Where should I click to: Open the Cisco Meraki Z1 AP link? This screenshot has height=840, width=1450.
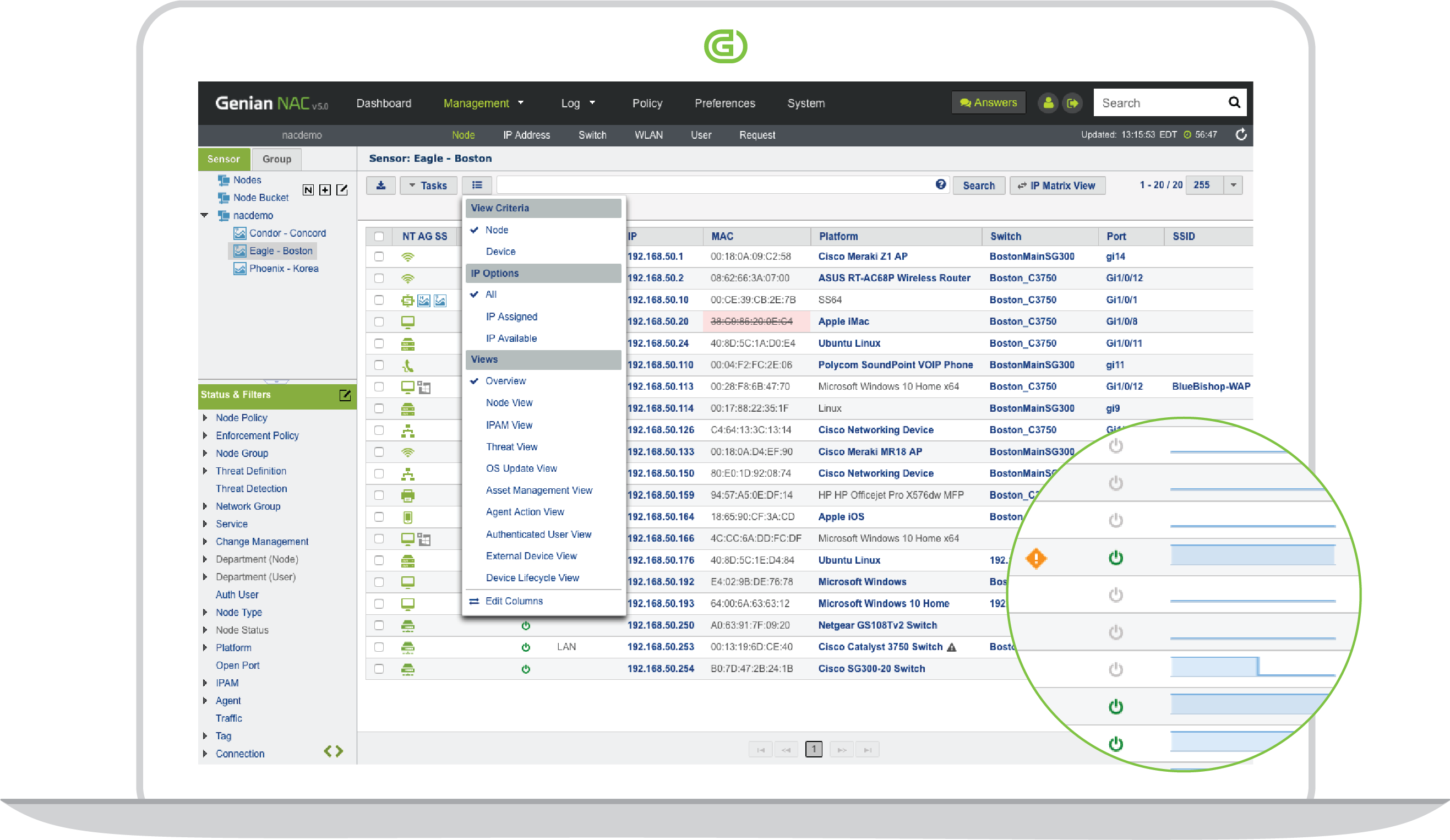(863, 257)
